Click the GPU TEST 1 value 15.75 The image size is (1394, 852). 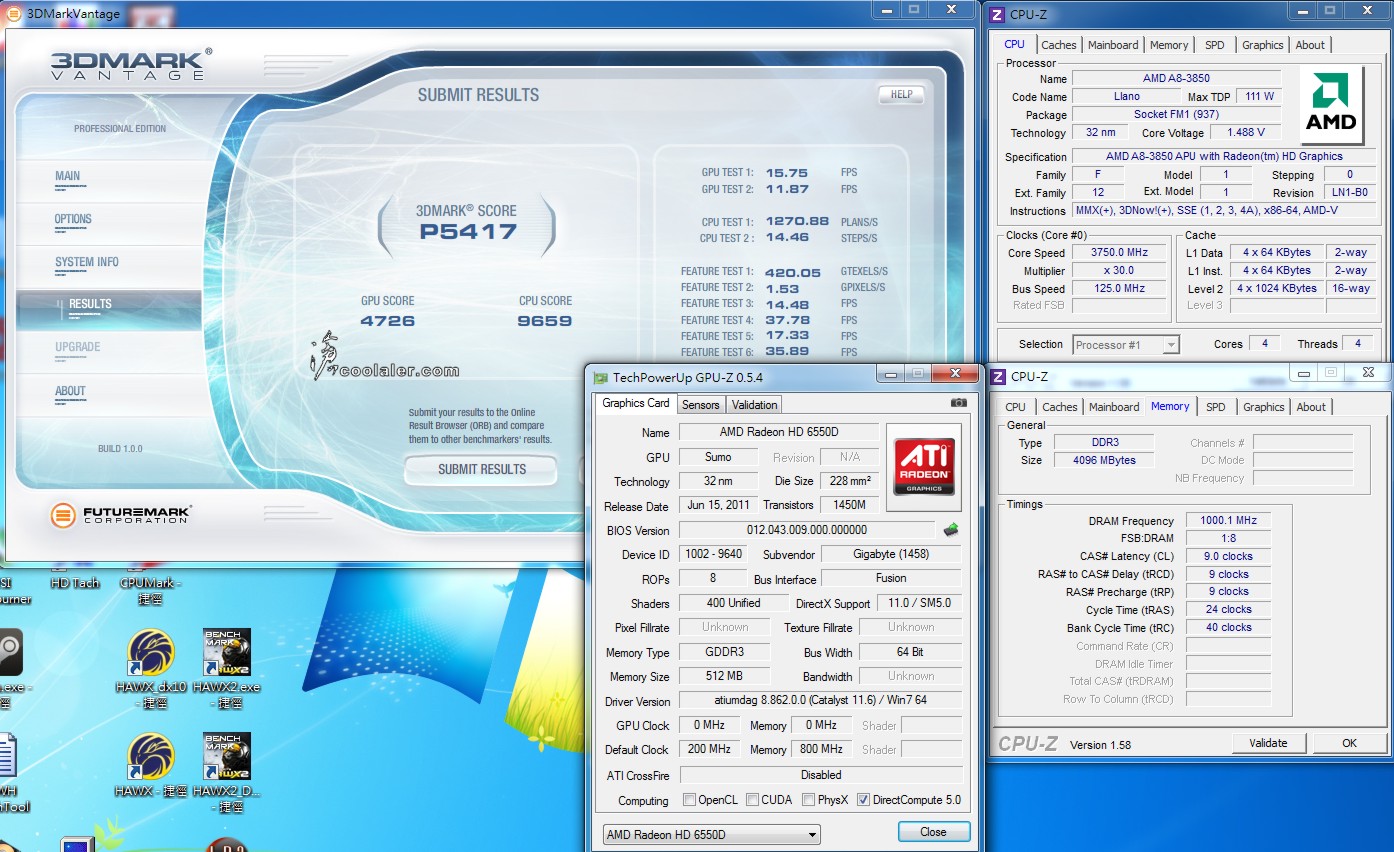pyautogui.click(x=787, y=173)
